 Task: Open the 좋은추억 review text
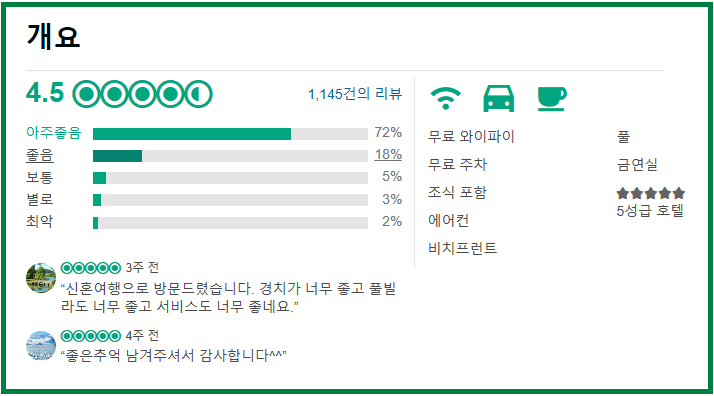pyautogui.click(x=173, y=355)
